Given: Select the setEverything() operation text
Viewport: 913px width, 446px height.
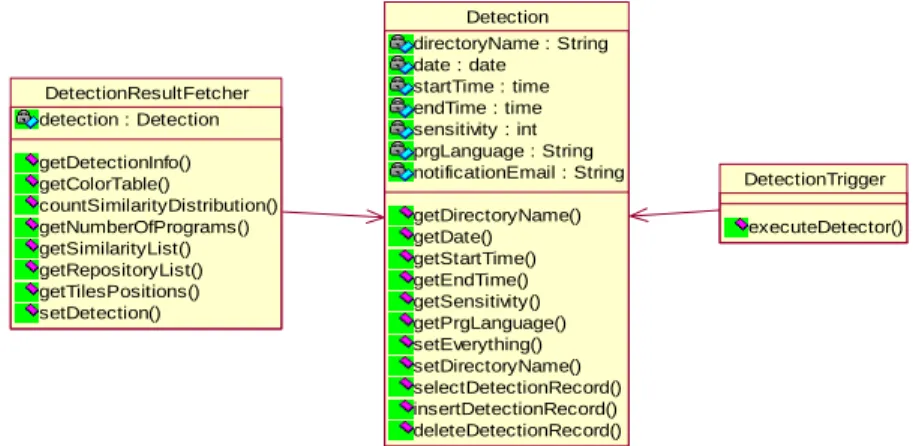Looking at the screenshot, I should pos(477,345).
